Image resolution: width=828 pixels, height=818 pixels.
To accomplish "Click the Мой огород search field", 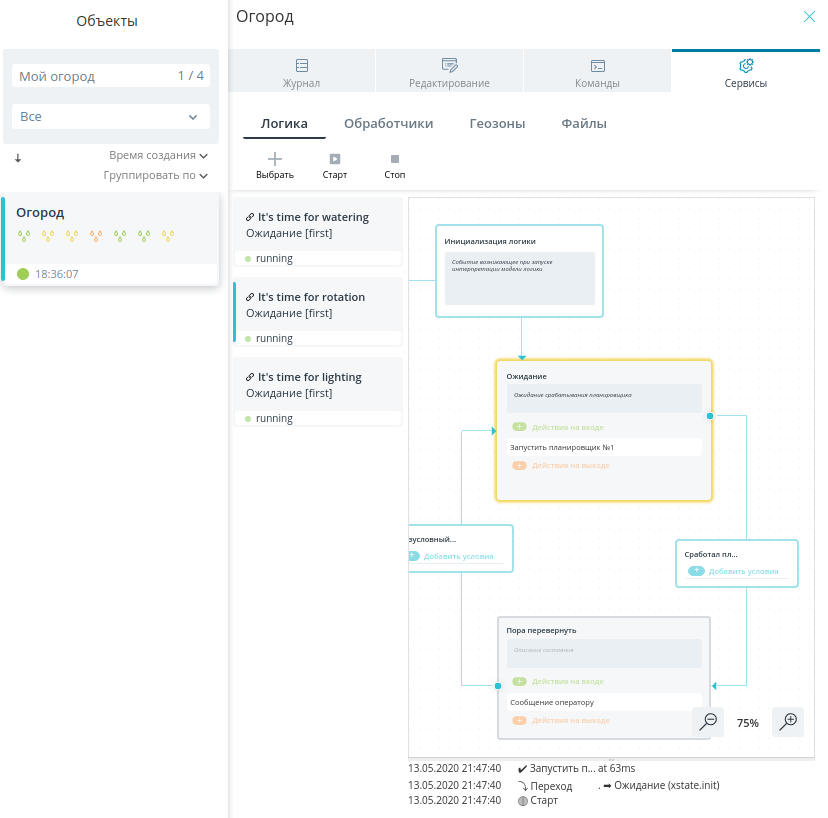I will pos(111,76).
